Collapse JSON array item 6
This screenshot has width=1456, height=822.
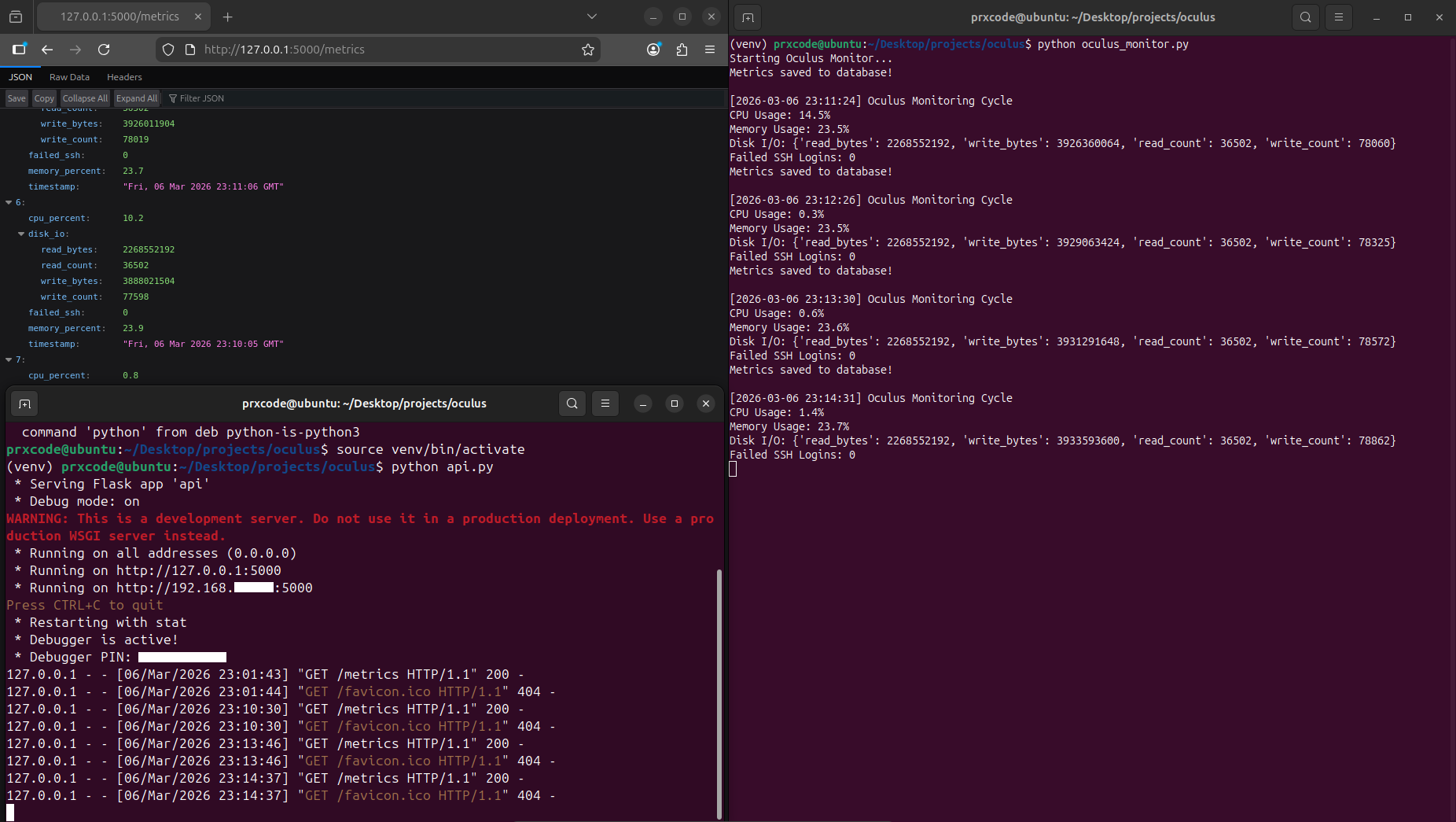coord(9,203)
